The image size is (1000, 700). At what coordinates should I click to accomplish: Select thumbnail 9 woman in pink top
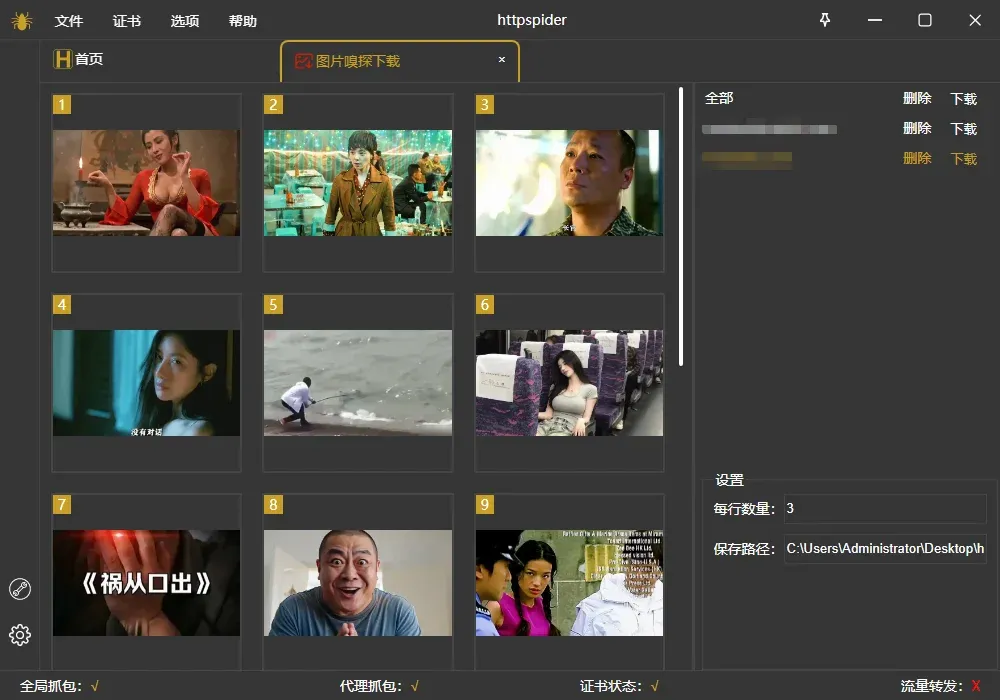(570, 583)
